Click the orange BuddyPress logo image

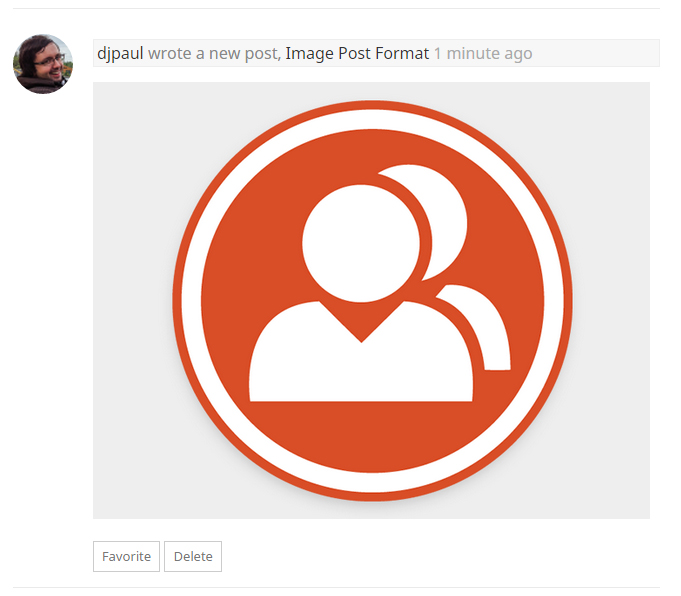click(372, 301)
